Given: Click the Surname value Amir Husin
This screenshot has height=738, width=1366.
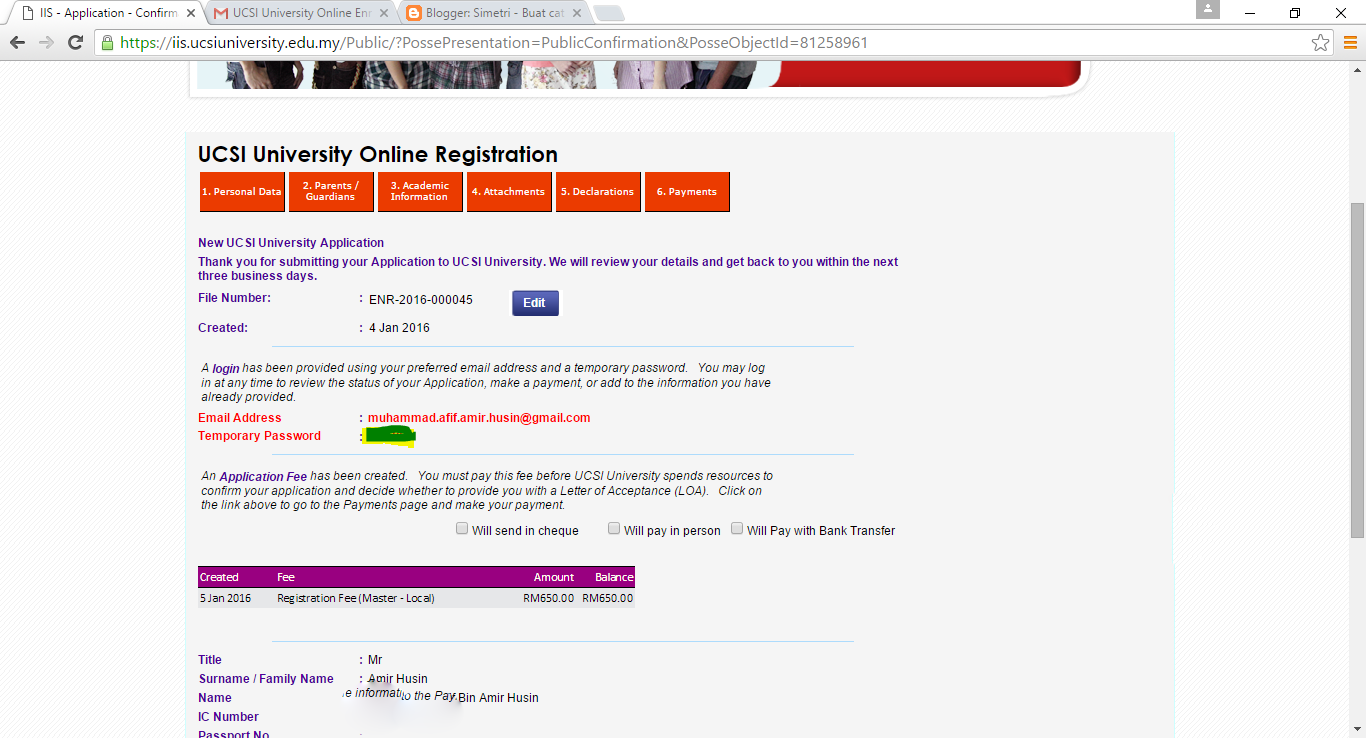Looking at the screenshot, I should 398,679.
